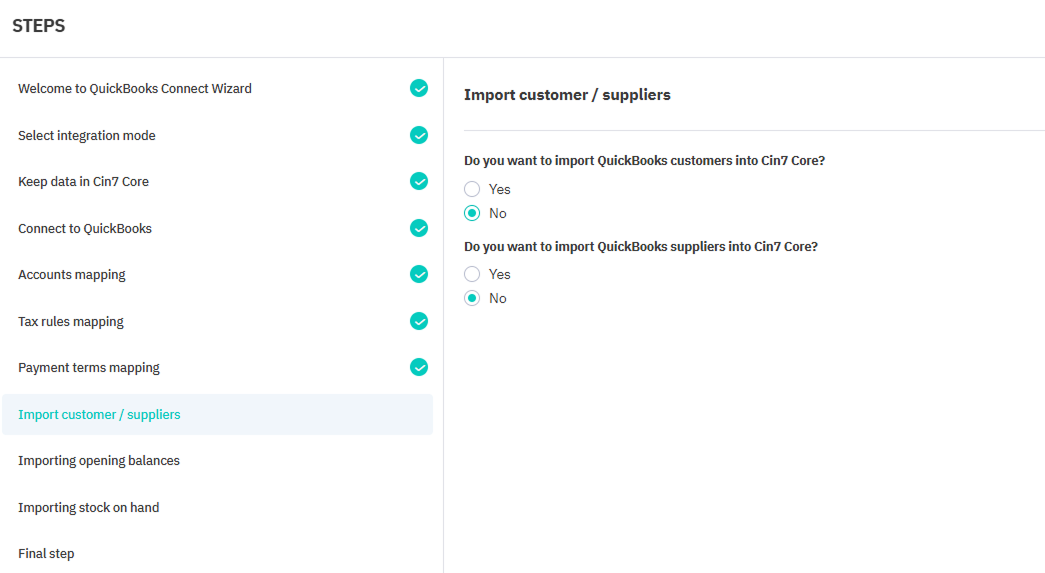Choose Yes to import QuickBooks suppliers
The image size is (1045, 573).
coord(473,274)
